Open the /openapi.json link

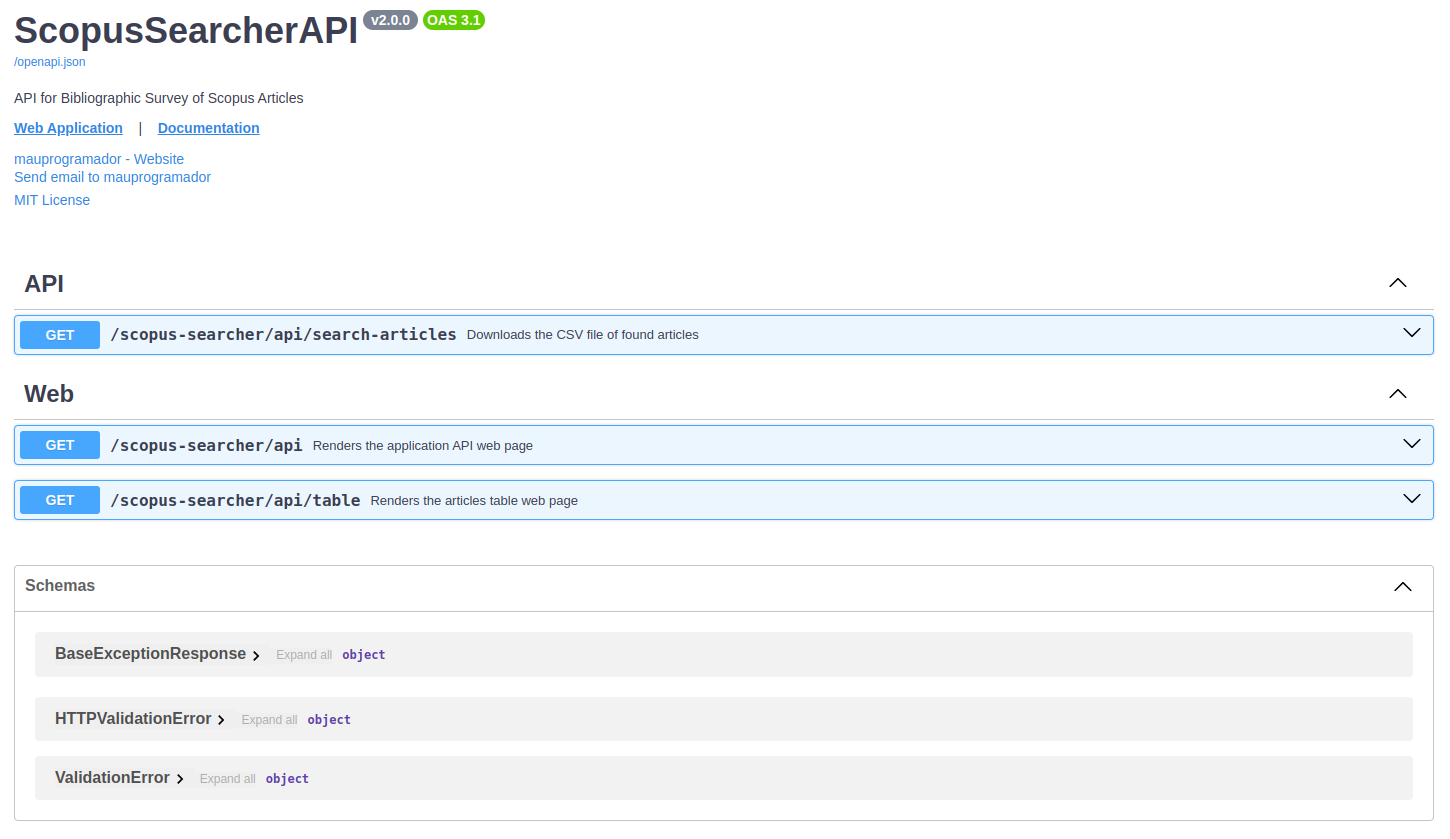coord(49,62)
